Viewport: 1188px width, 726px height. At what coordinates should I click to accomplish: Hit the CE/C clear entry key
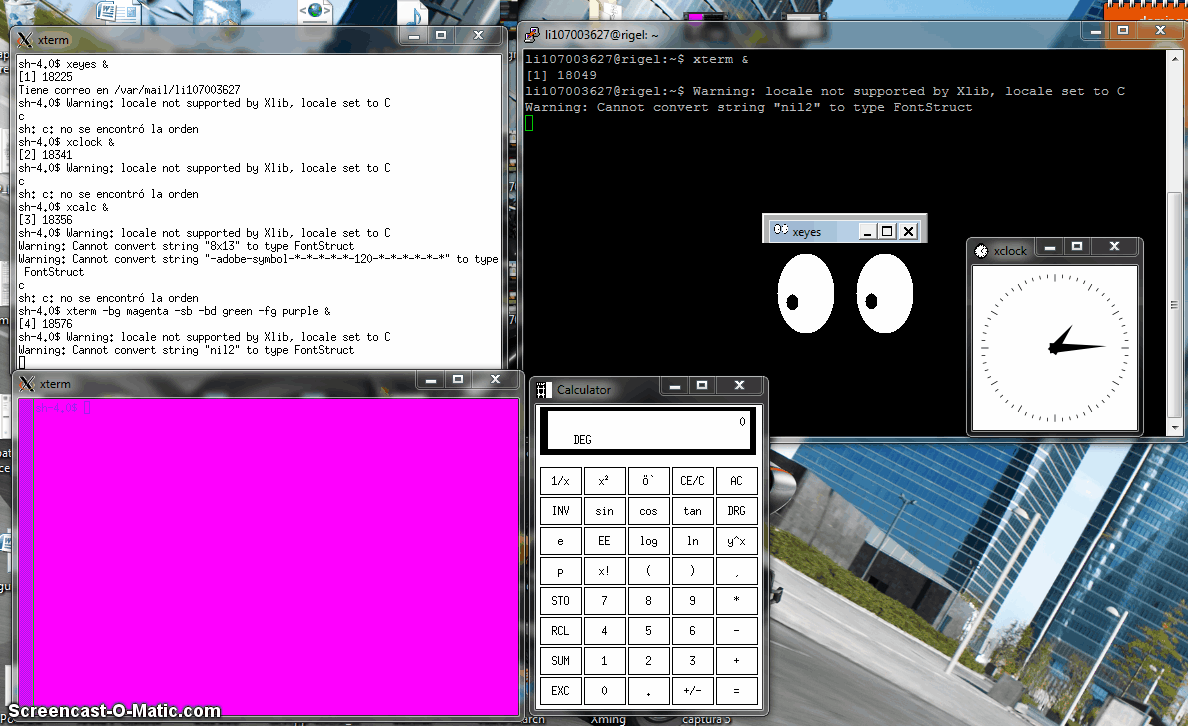[x=692, y=480]
